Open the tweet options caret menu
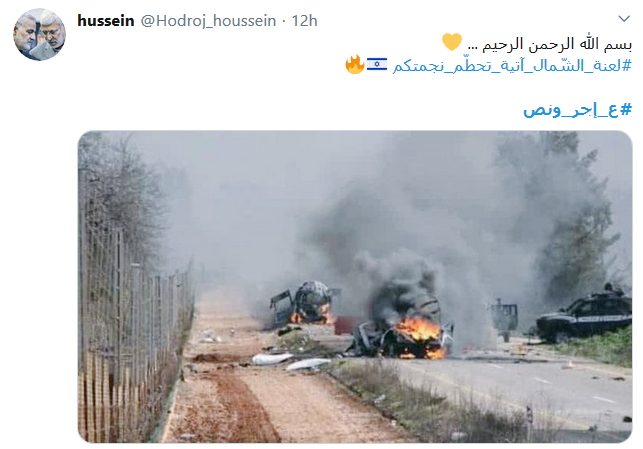 point(624,18)
